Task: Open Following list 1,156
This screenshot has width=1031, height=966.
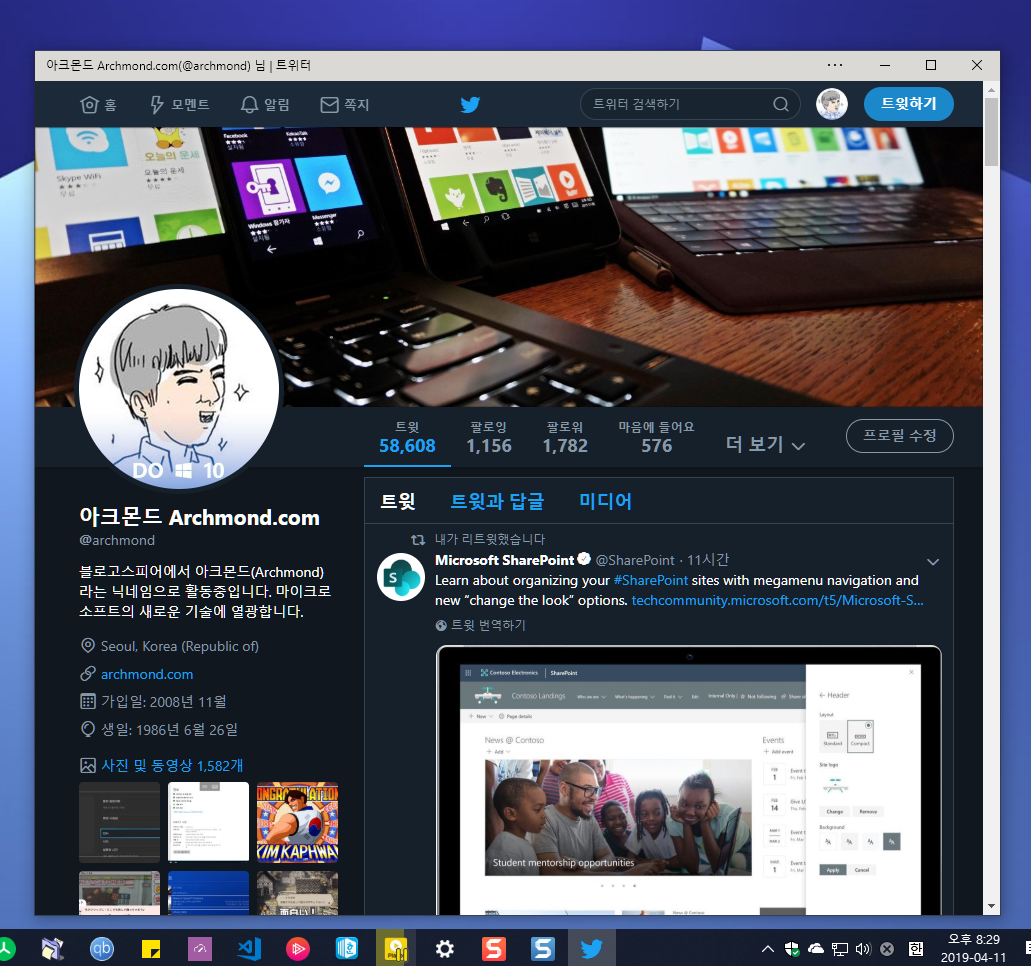Action: 489,437
